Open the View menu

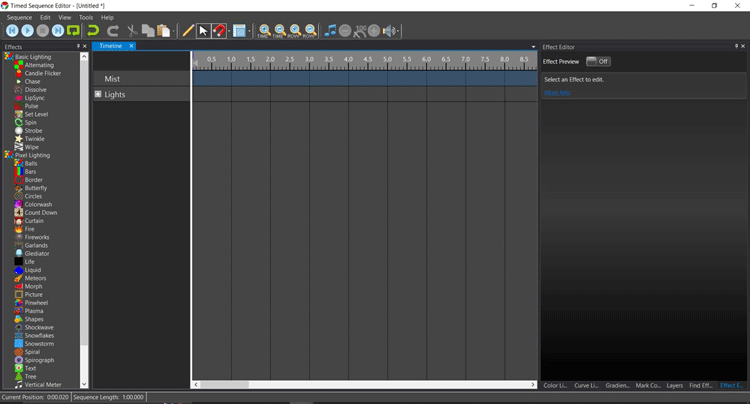click(x=65, y=17)
